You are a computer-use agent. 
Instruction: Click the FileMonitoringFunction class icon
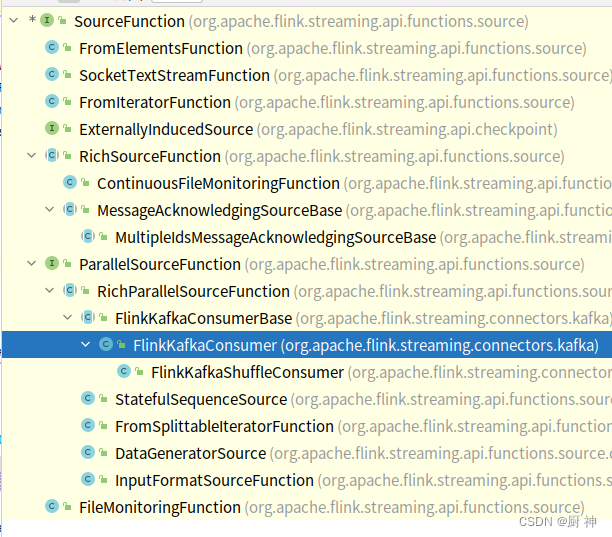click(x=52, y=506)
